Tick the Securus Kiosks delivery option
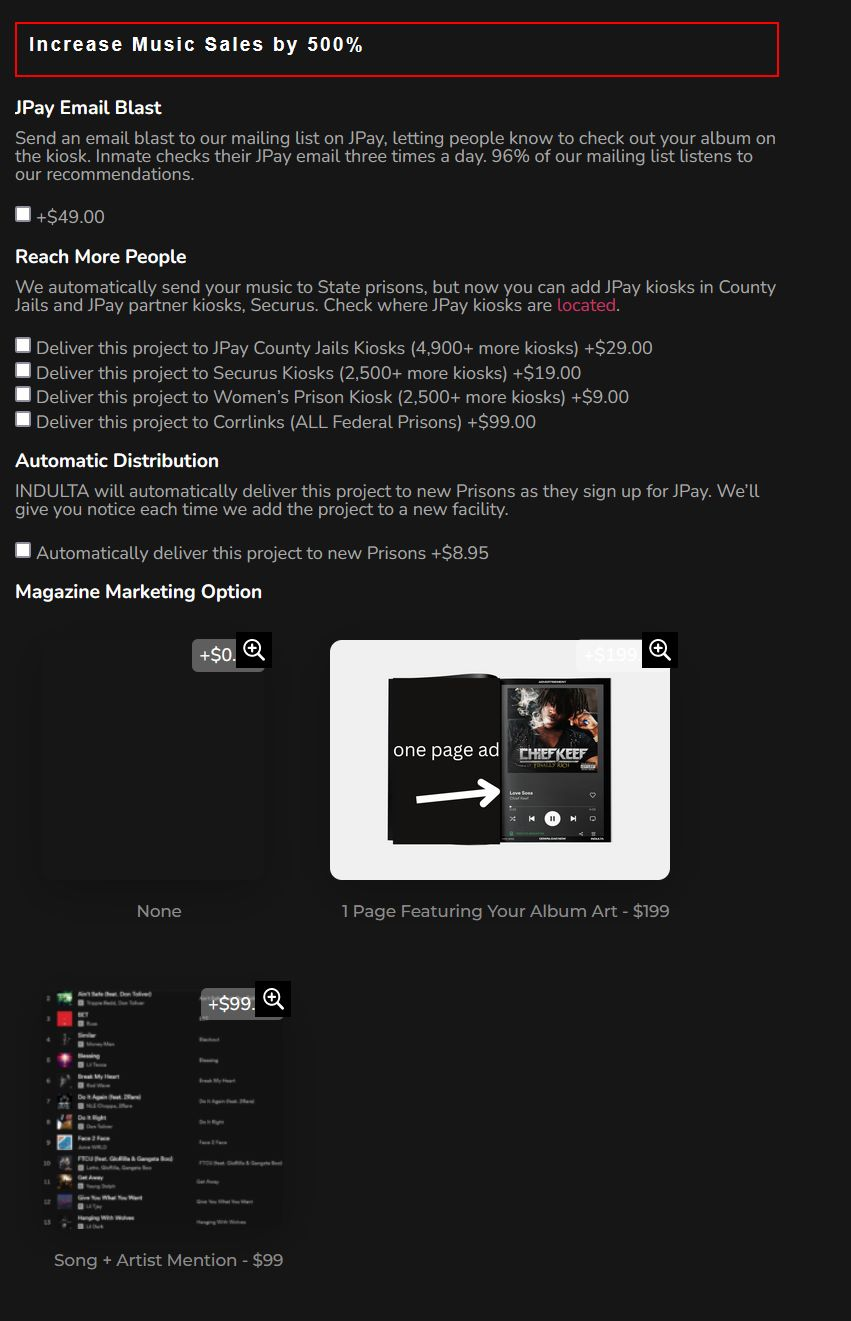 (23, 370)
